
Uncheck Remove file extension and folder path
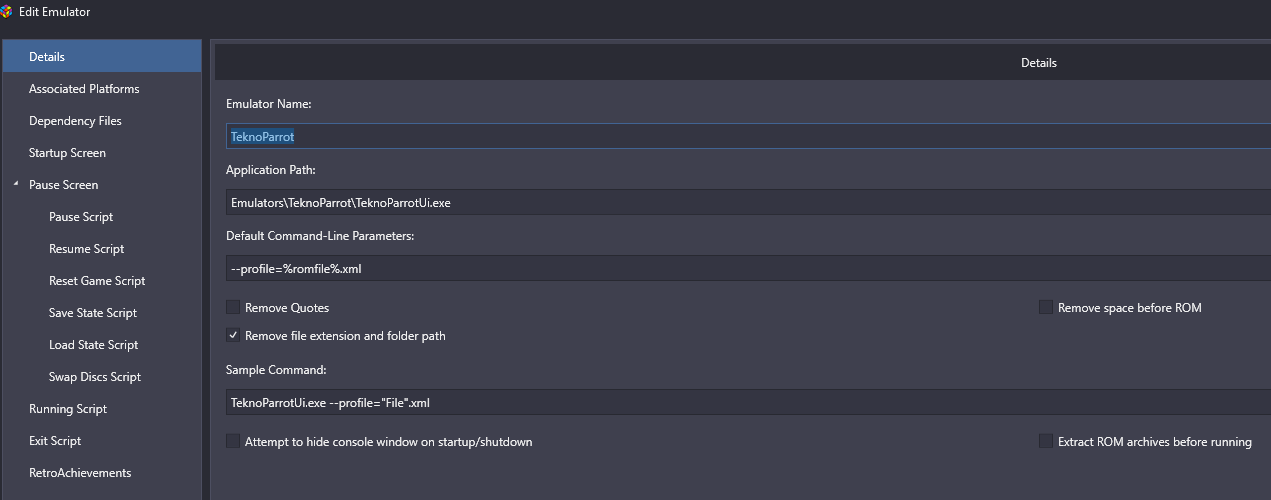233,336
